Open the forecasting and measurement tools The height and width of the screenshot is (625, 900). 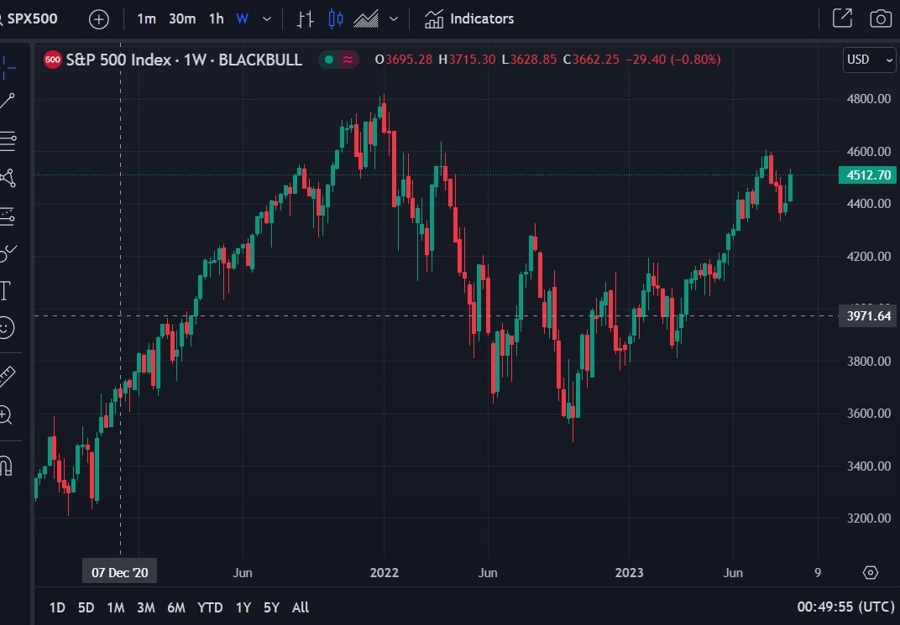tap(7, 217)
